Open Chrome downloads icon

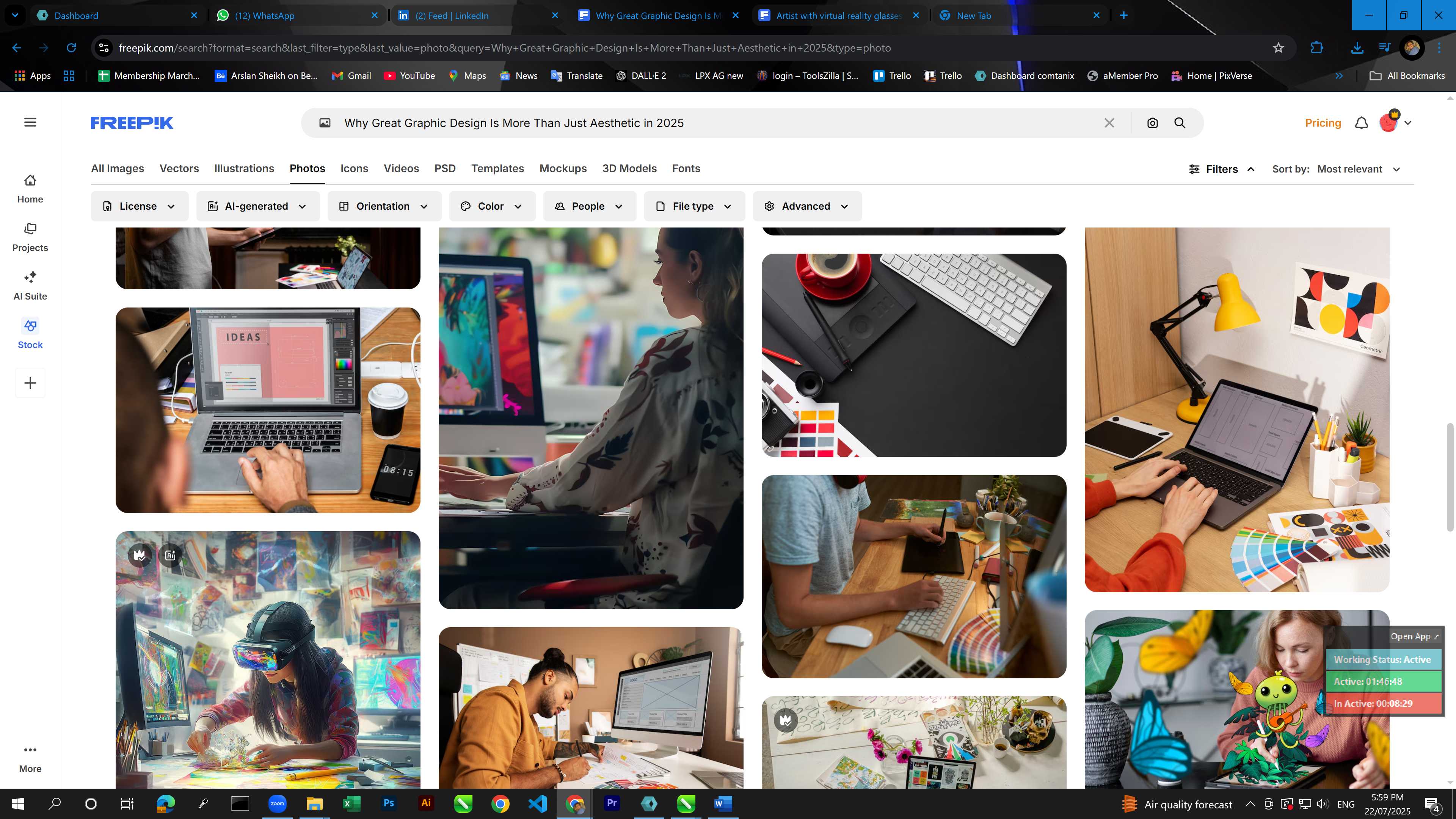1357,48
